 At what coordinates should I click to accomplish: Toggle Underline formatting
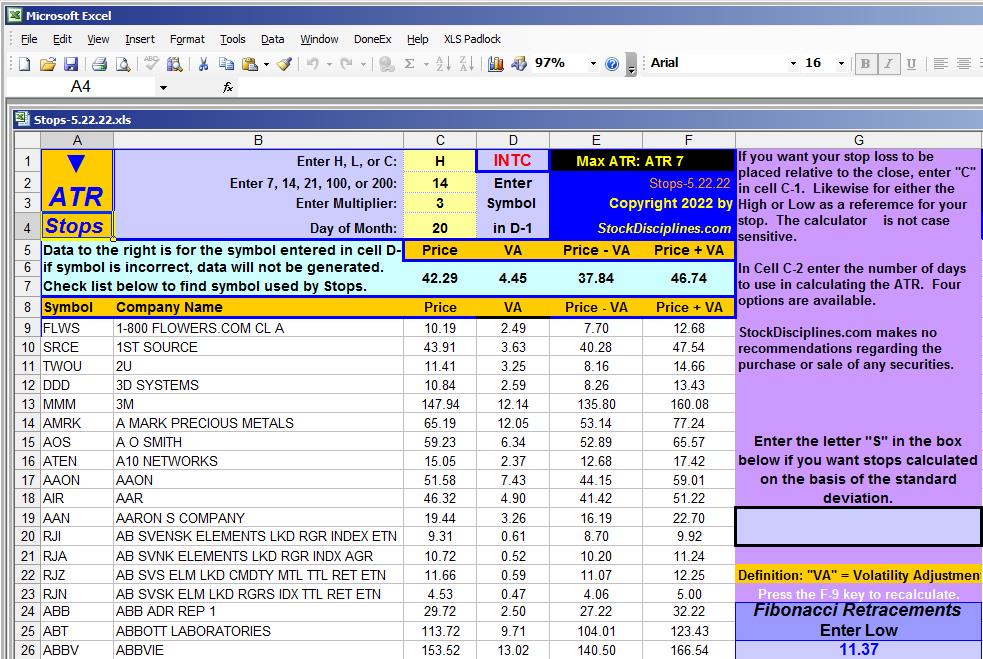coord(912,63)
